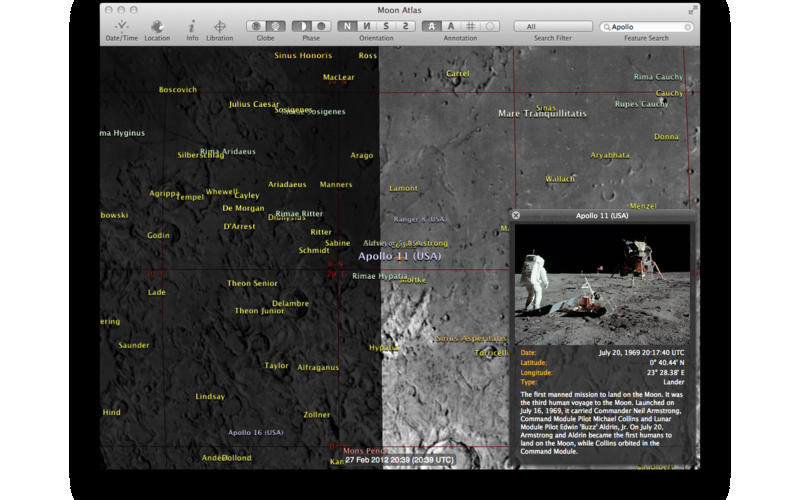Open the Date/Time settings
Image resolution: width=800 pixels, height=500 pixels.
121,27
